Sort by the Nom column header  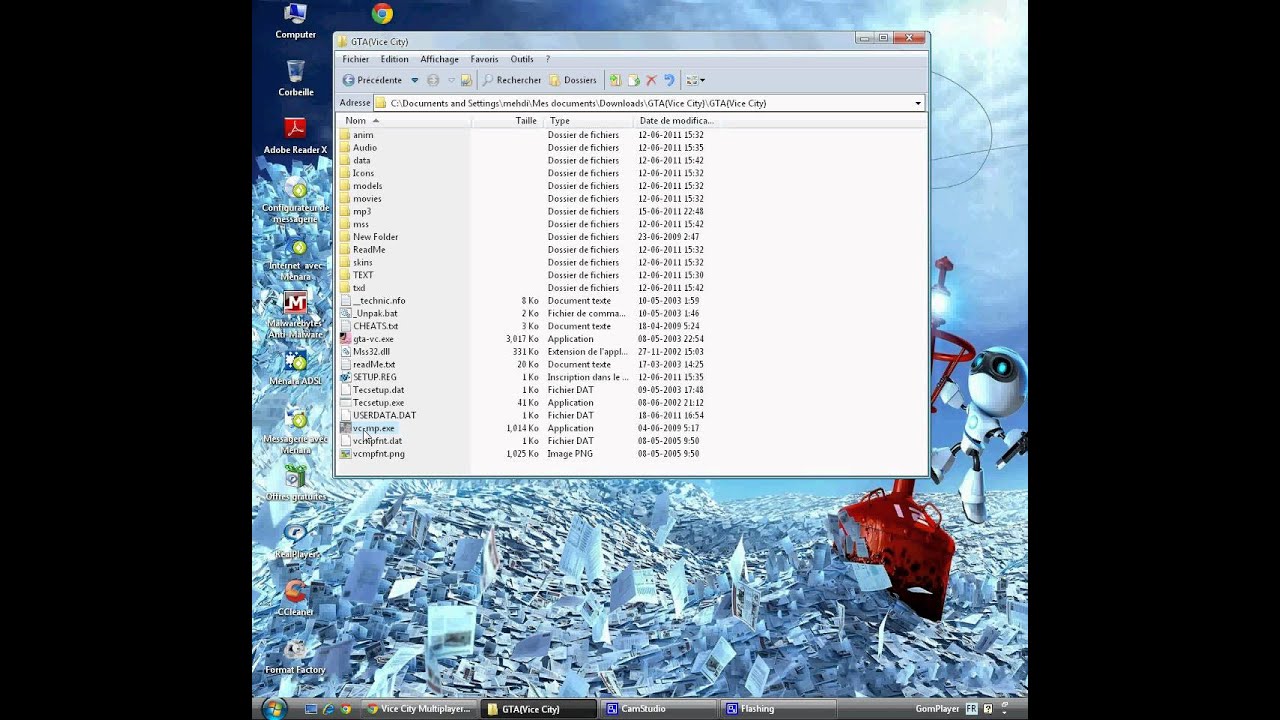[x=404, y=120]
